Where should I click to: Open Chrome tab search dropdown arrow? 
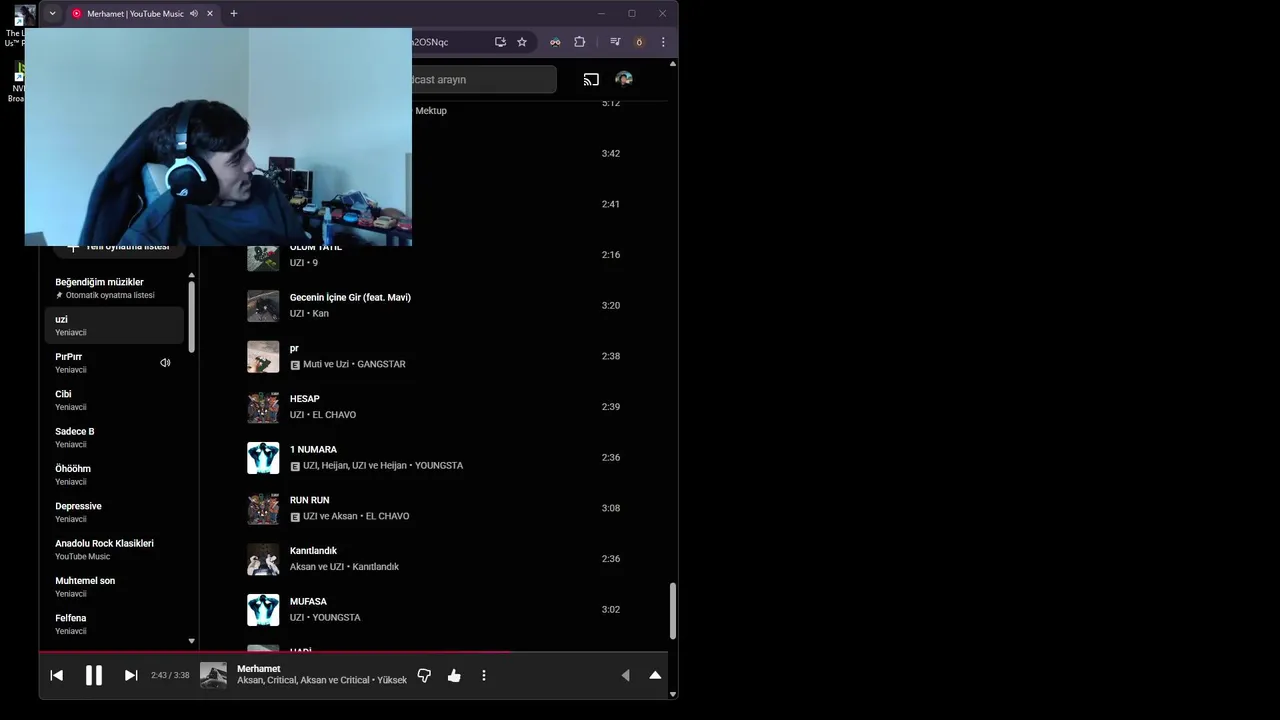pos(52,14)
